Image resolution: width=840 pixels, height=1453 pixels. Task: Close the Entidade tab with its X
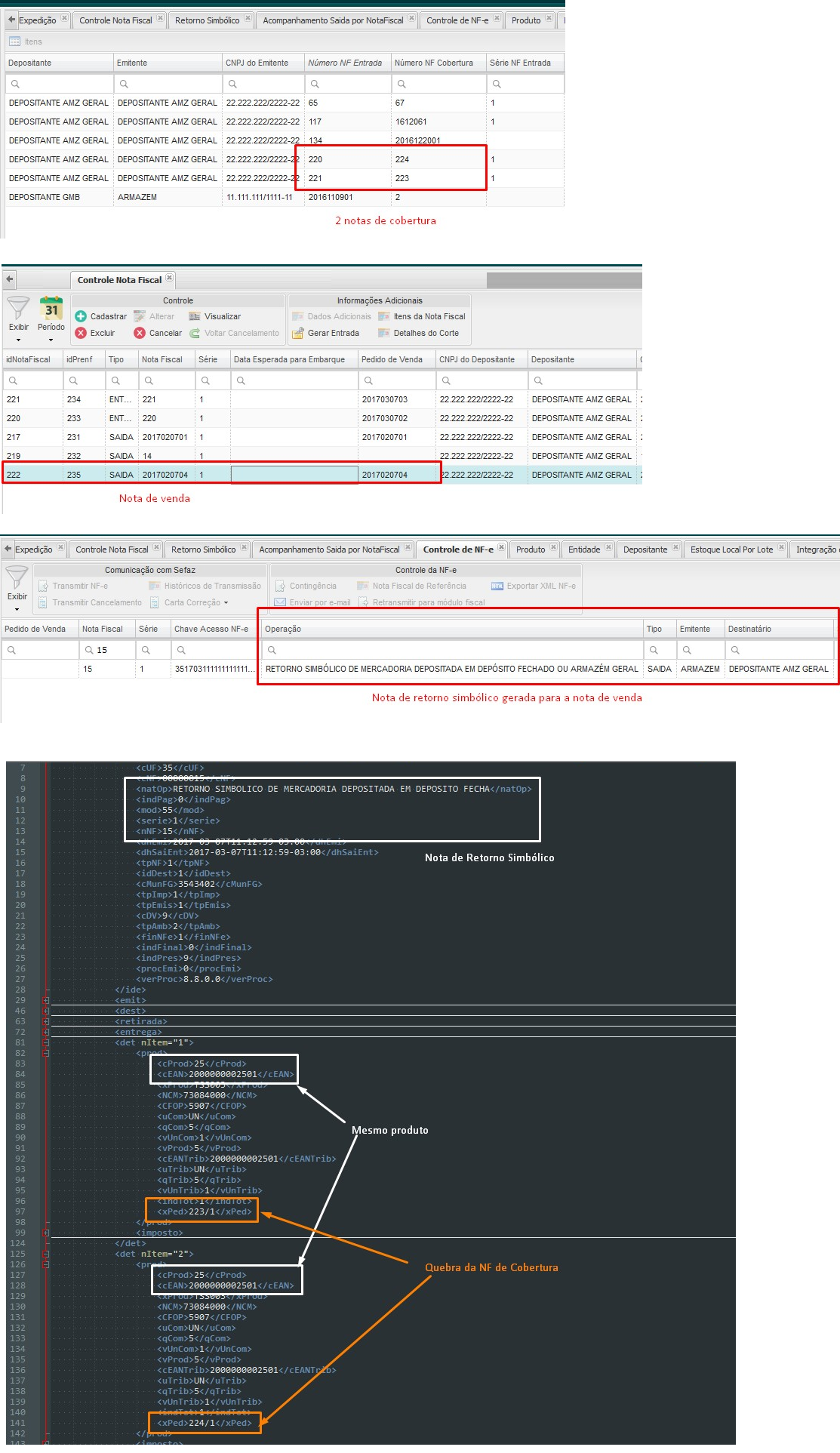point(608,547)
